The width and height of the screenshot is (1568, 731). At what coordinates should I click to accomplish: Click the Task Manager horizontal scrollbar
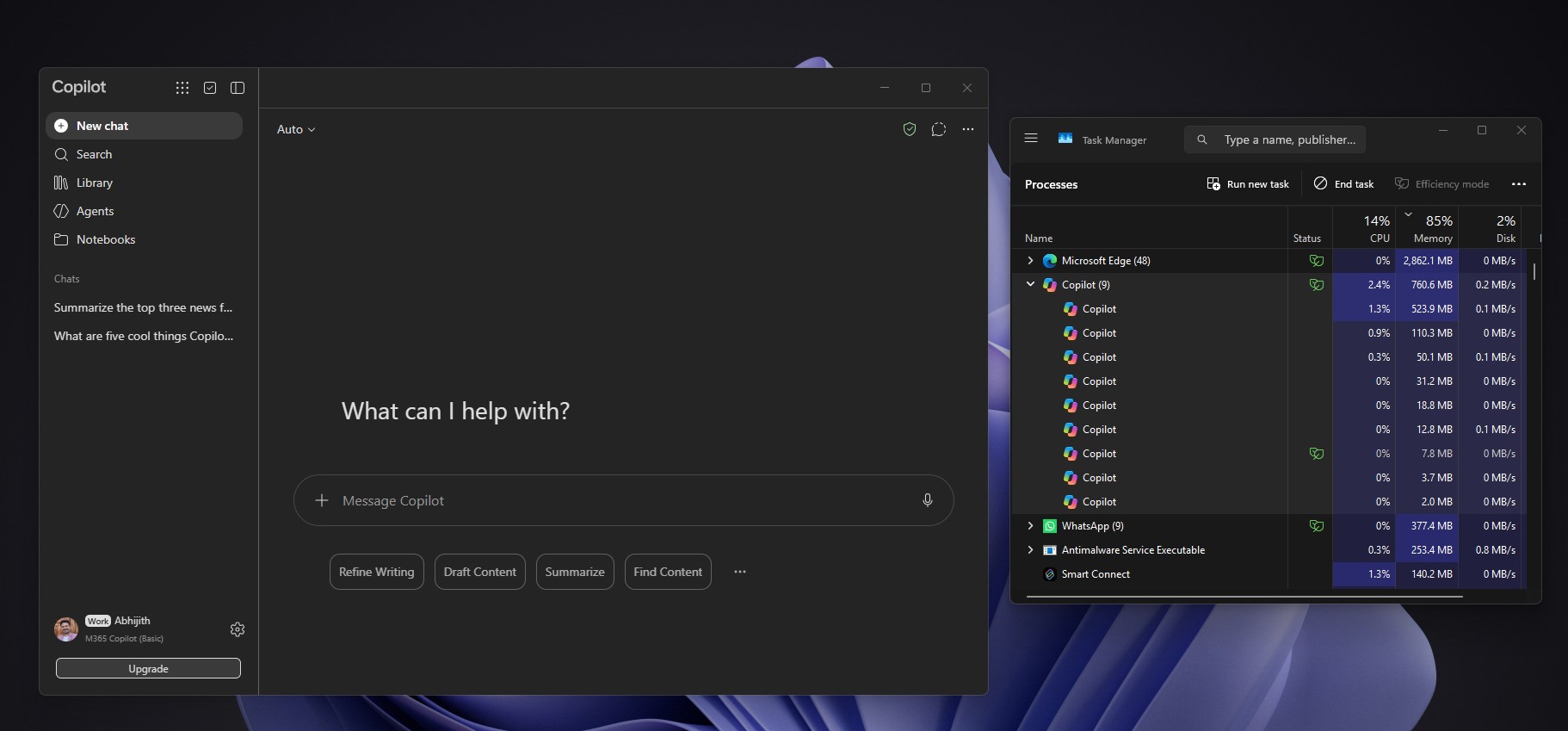[x=1244, y=596]
